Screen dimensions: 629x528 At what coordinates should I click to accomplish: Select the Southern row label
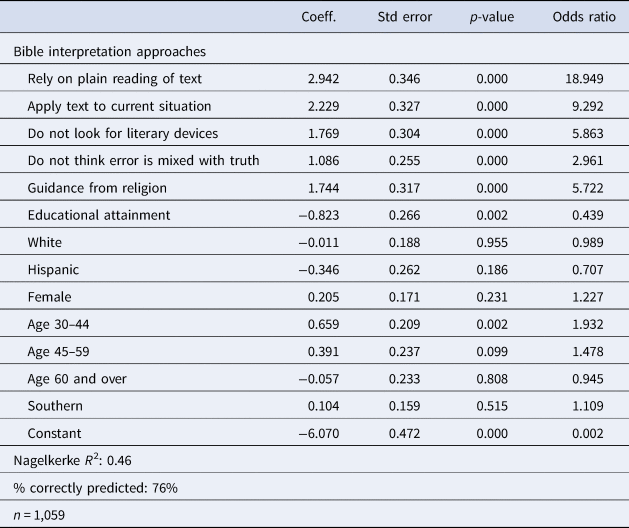[56, 404]
